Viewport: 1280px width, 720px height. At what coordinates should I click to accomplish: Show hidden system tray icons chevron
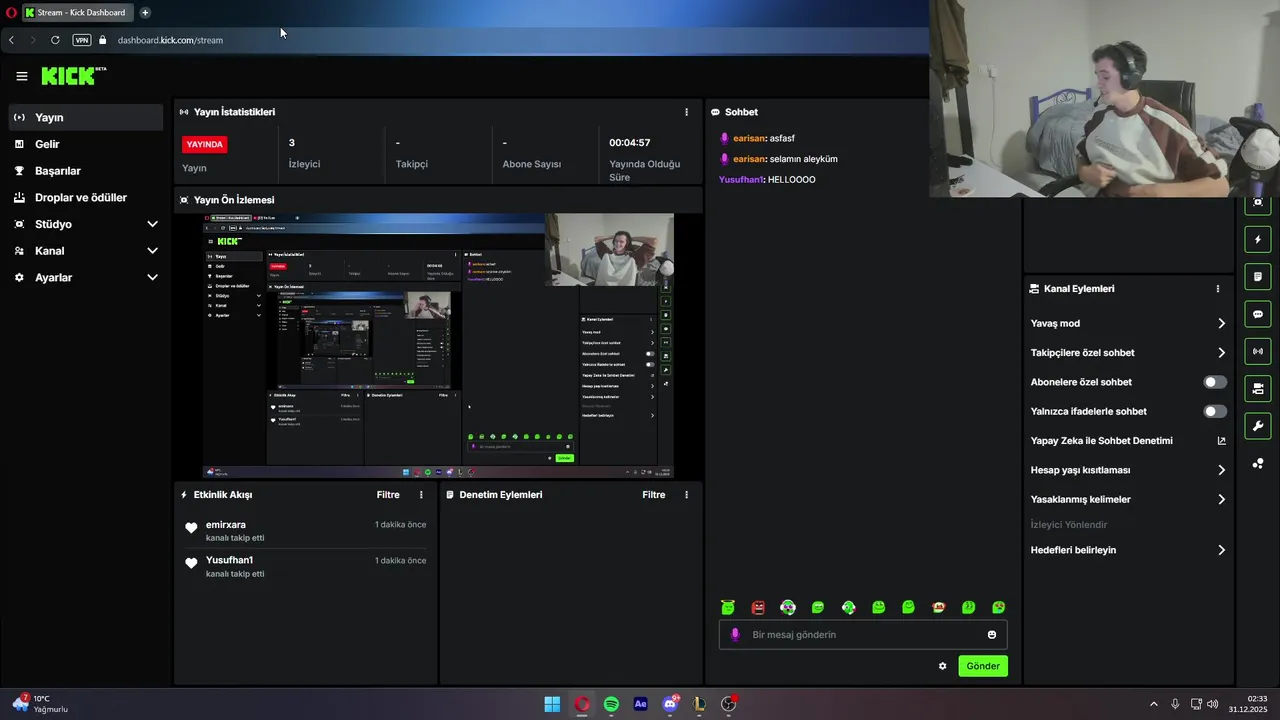[1153, 704]
